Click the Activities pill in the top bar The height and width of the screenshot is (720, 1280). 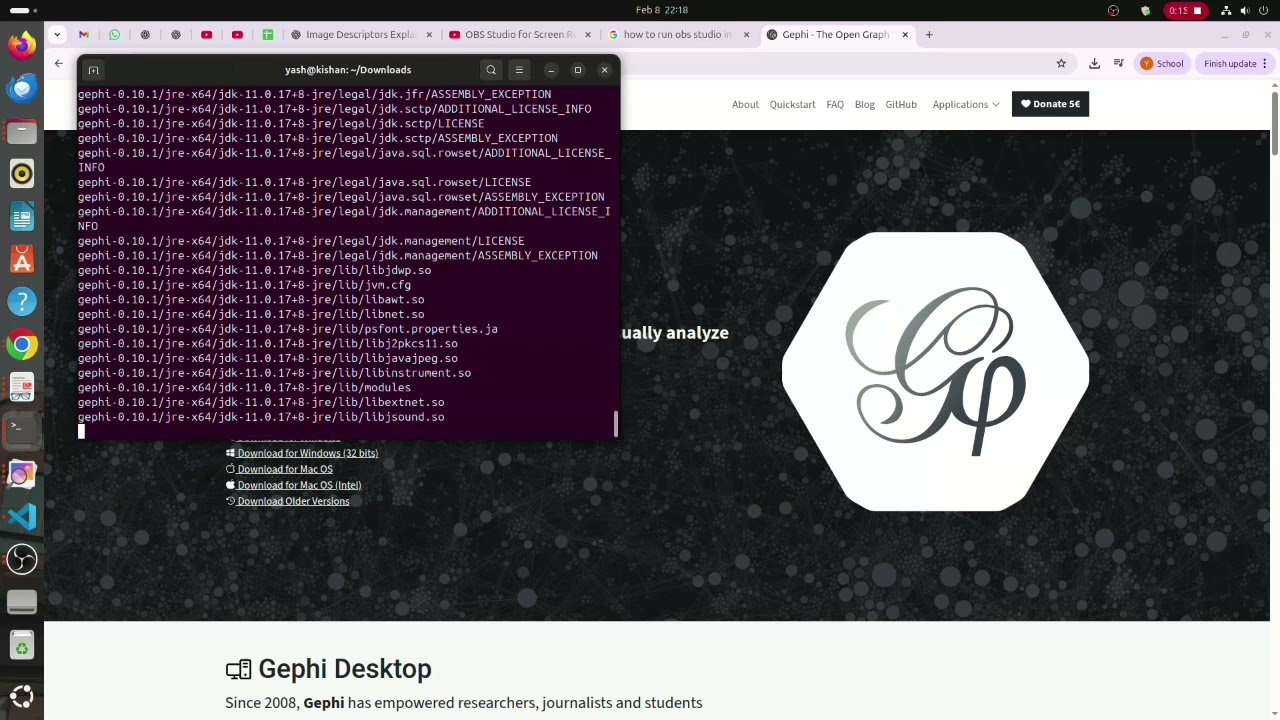tap(20, 10)
